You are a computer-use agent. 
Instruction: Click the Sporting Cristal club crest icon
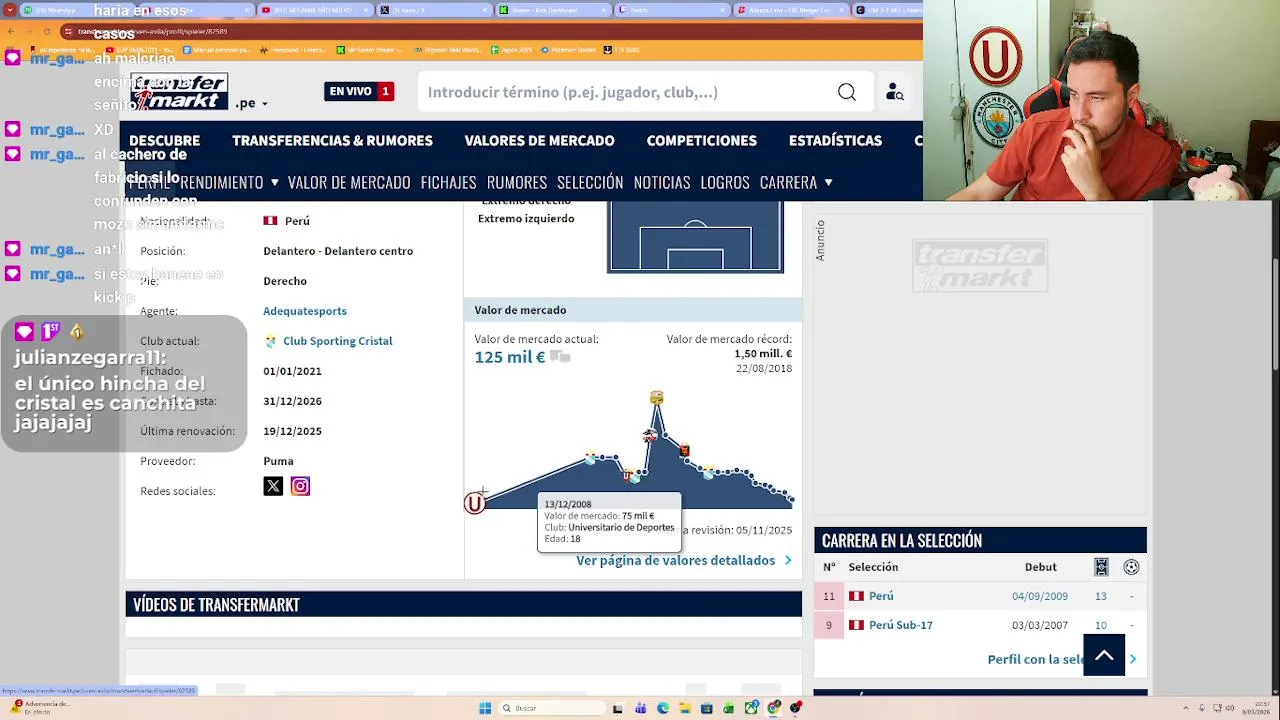point(270,341)
